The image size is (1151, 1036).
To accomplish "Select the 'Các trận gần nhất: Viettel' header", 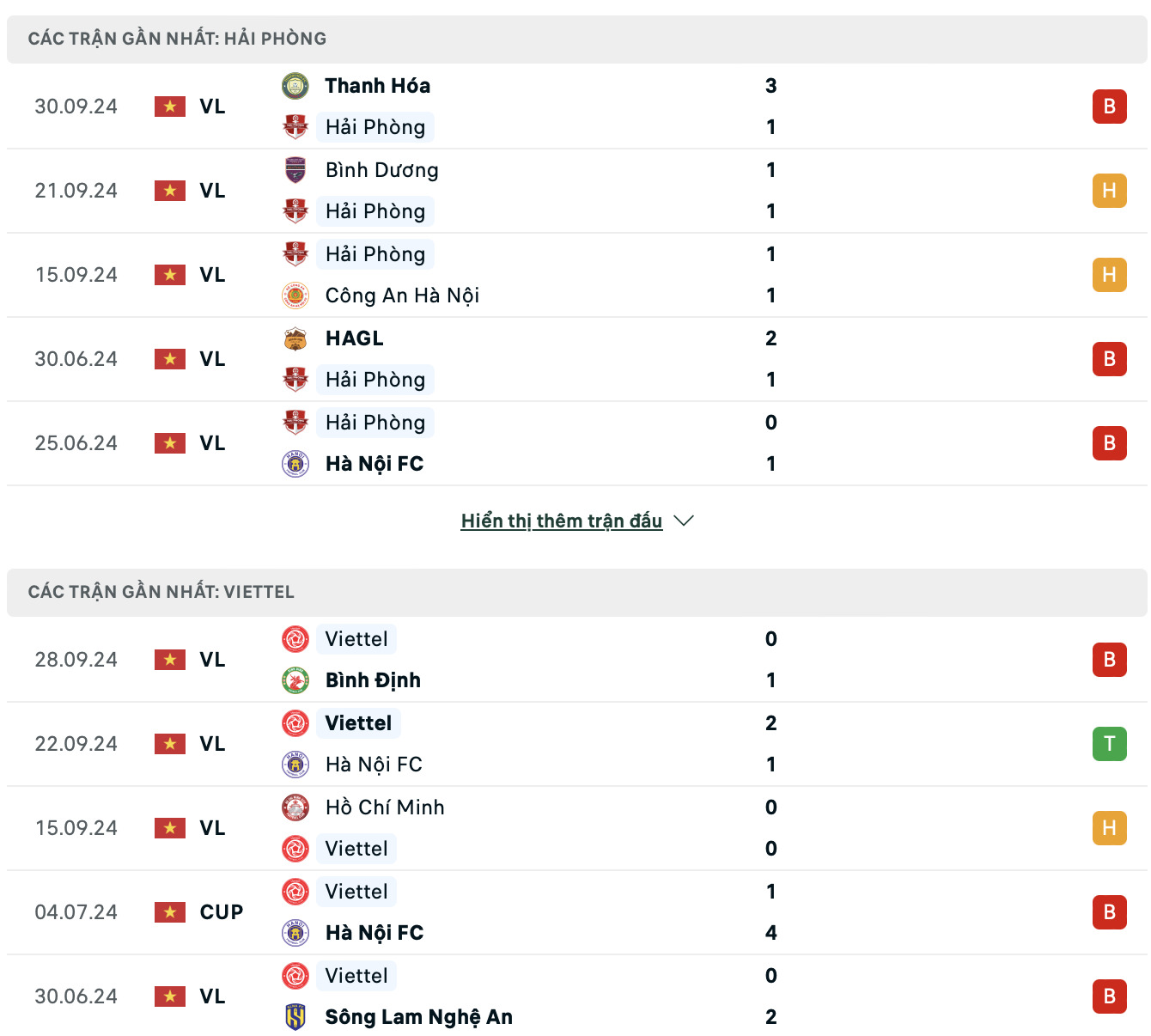I will (x=161, y=592).
